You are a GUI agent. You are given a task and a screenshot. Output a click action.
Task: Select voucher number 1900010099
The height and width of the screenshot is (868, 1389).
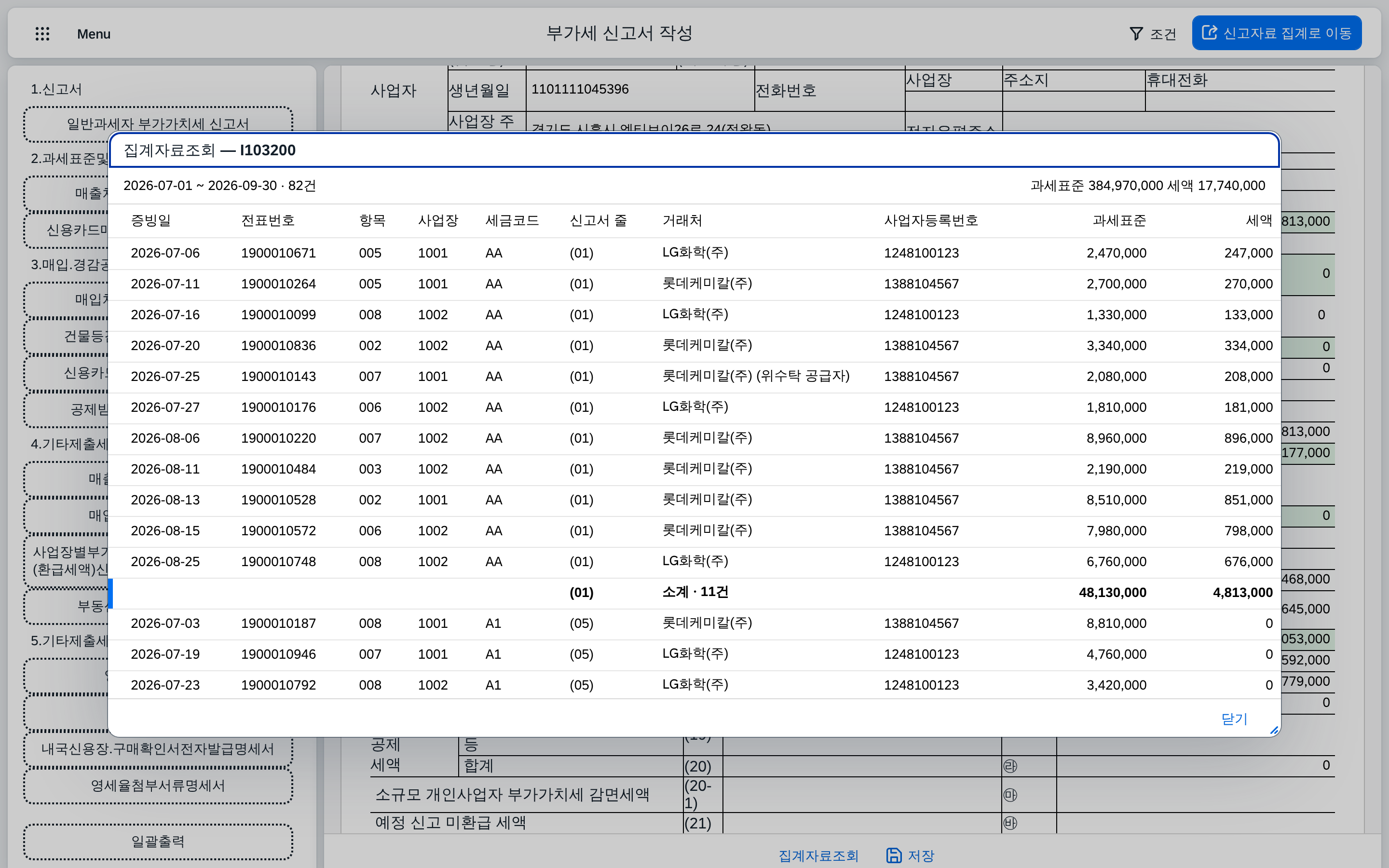[278, 315]
